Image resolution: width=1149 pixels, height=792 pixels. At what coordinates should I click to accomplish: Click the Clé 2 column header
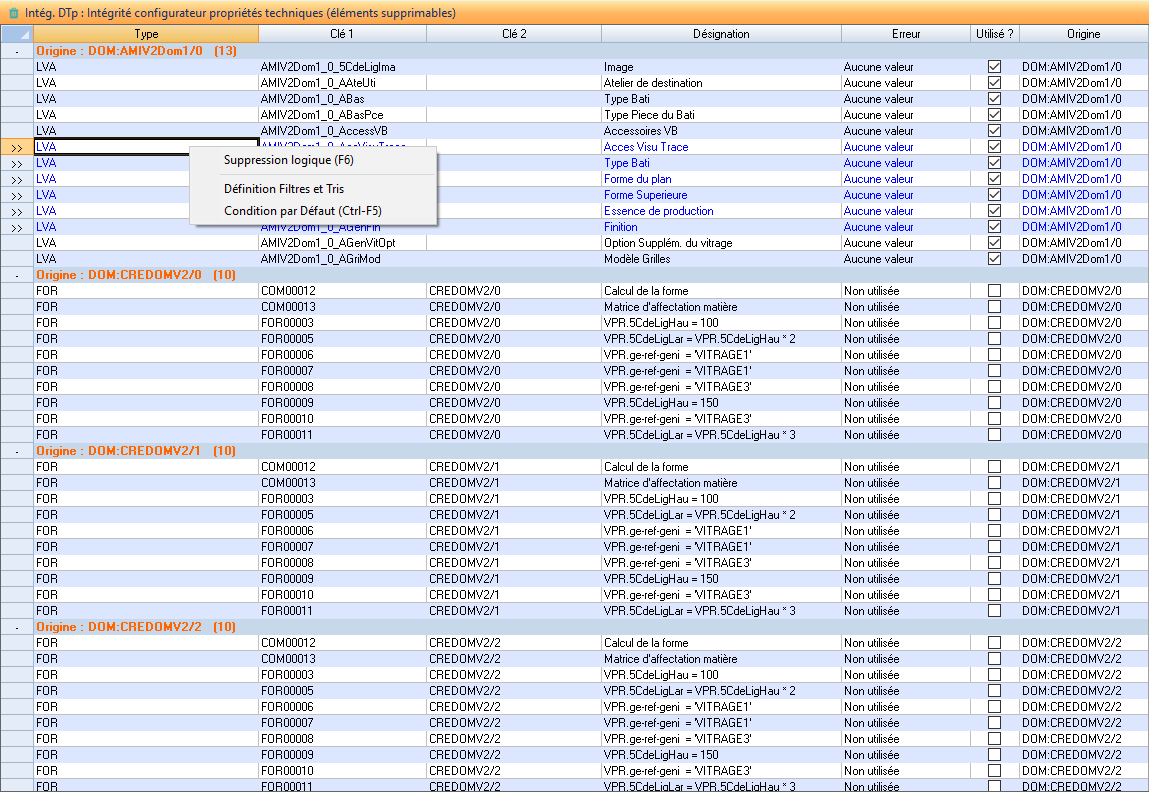click(x=513, y=34)
